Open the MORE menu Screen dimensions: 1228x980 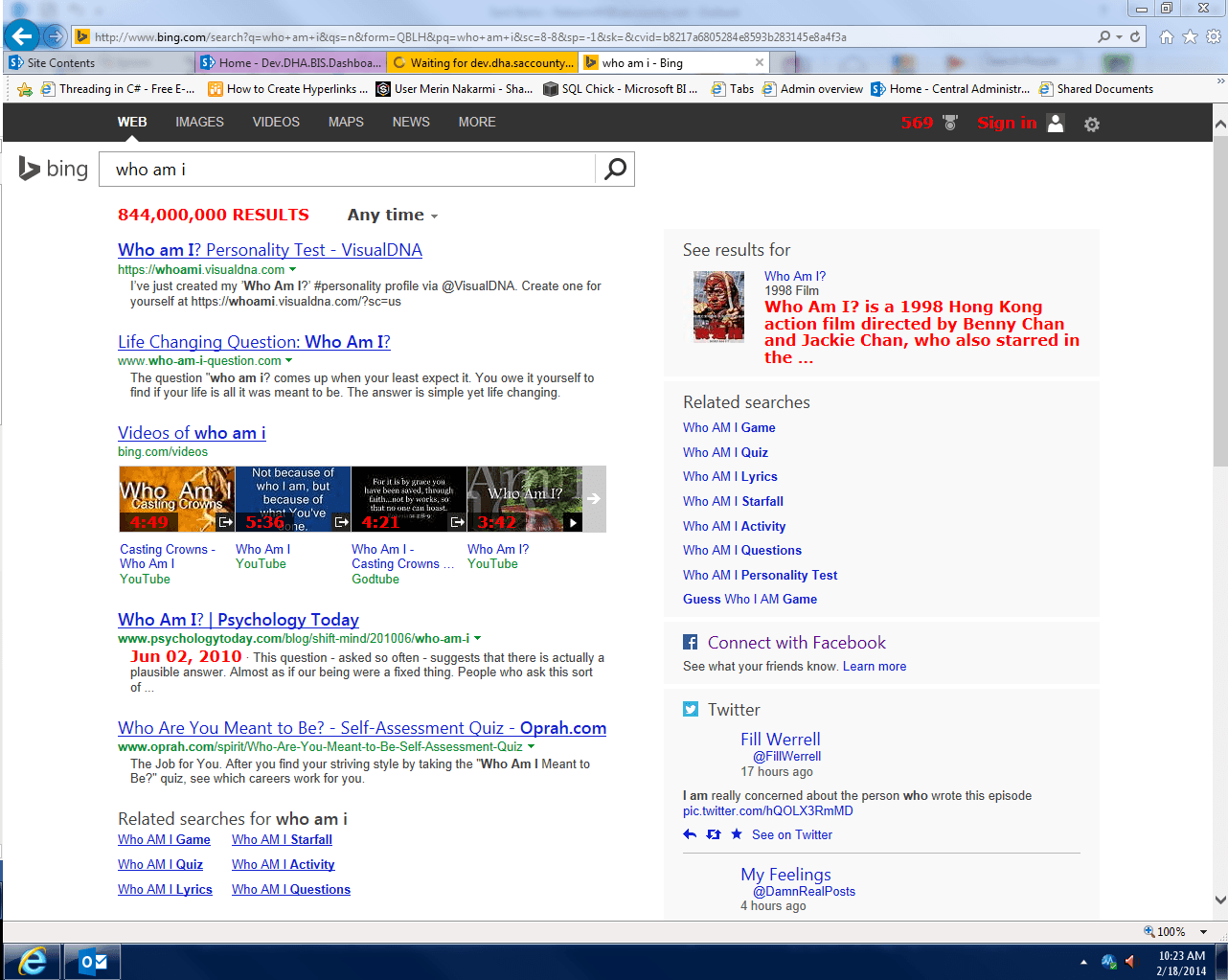pyautogui.click(x=477, y=122)
